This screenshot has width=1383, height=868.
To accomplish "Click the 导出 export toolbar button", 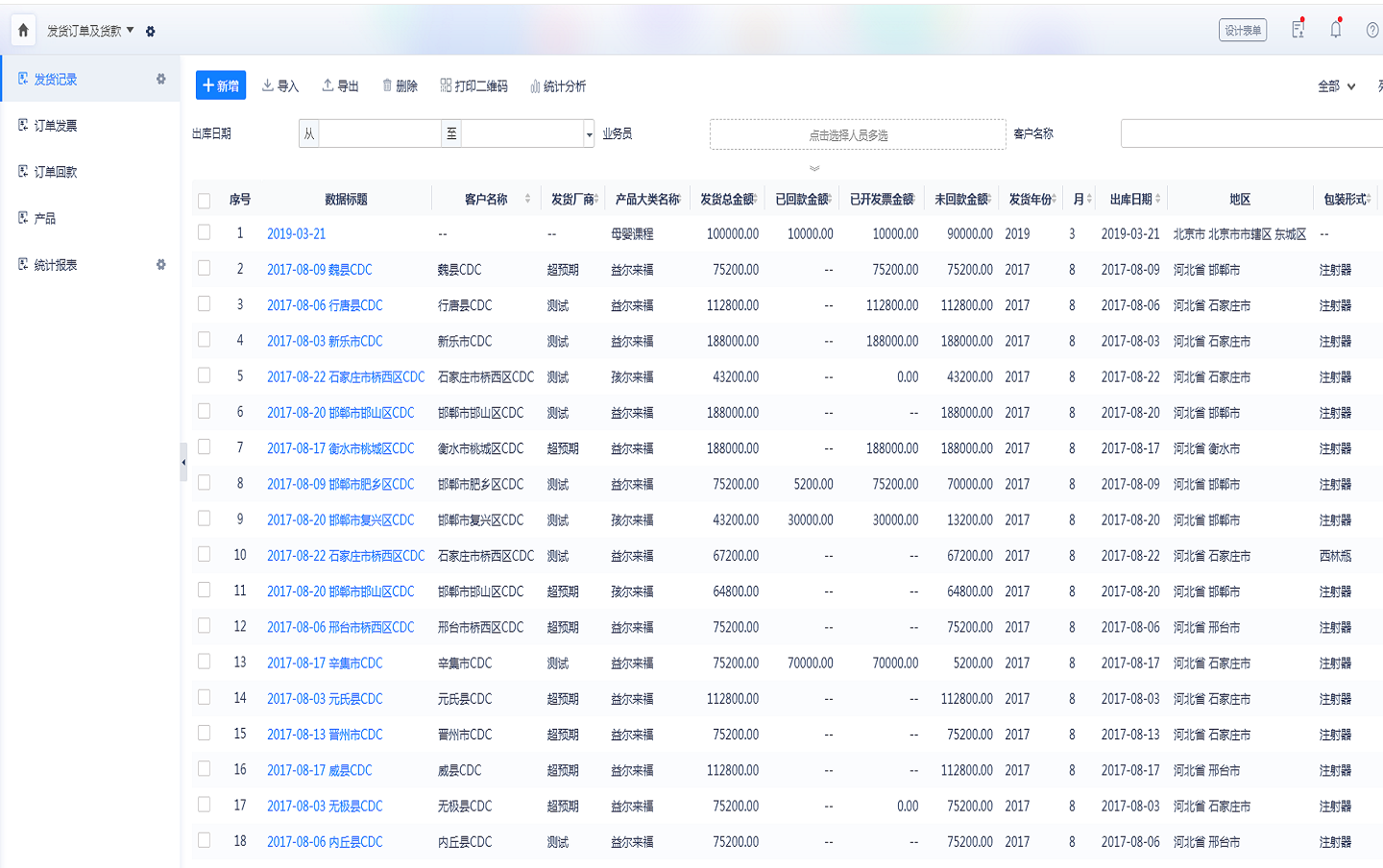I will 340,85.
